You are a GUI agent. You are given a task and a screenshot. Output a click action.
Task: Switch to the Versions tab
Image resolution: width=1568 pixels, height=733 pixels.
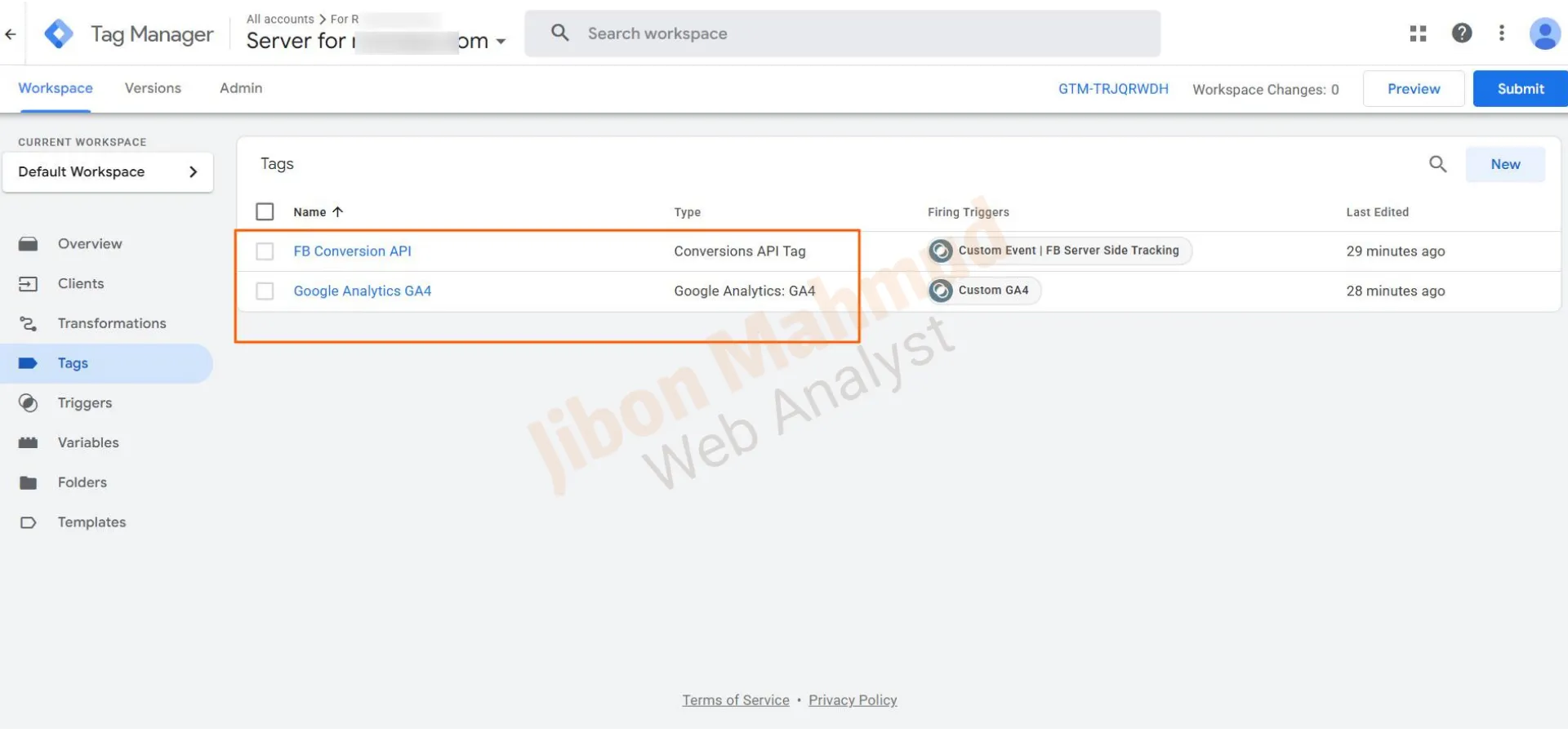tap(153, 88)
